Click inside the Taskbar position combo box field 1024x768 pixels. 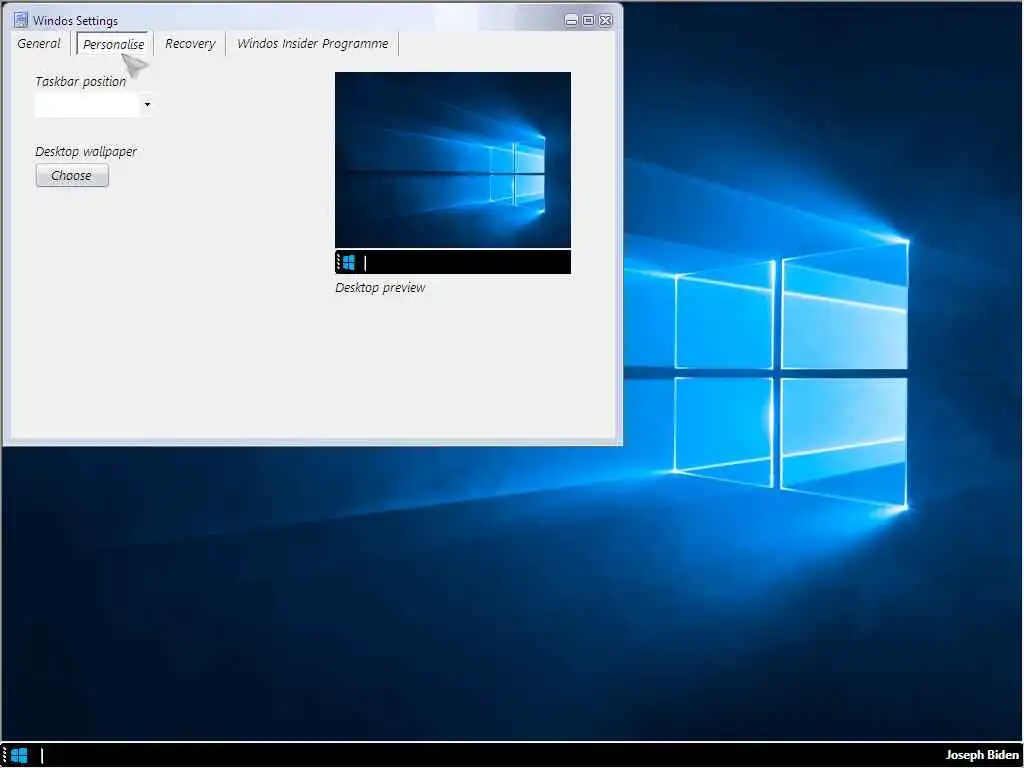[x=87, y=104]
